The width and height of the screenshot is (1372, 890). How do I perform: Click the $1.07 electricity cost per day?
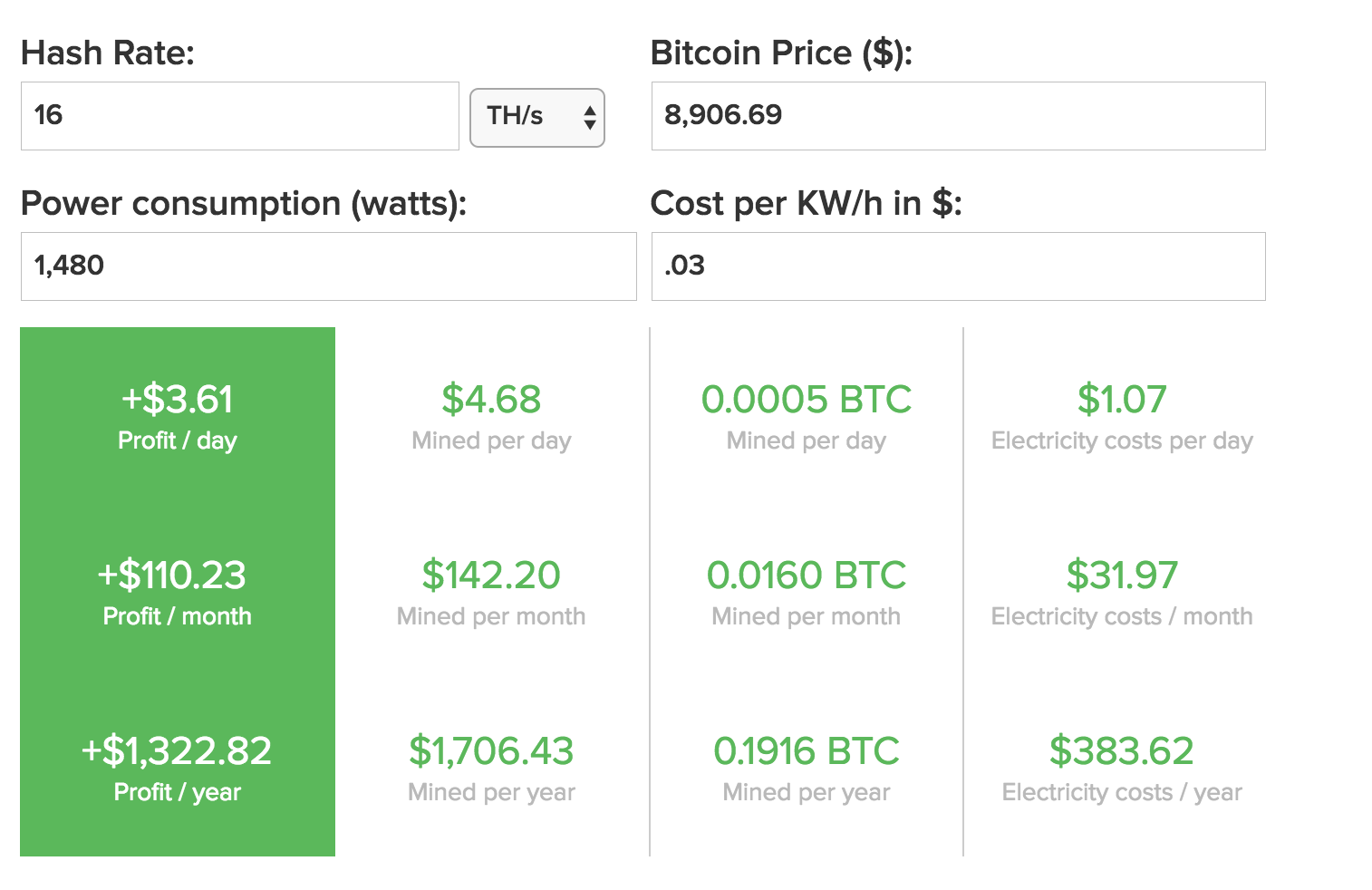(x=1122, y=400)
